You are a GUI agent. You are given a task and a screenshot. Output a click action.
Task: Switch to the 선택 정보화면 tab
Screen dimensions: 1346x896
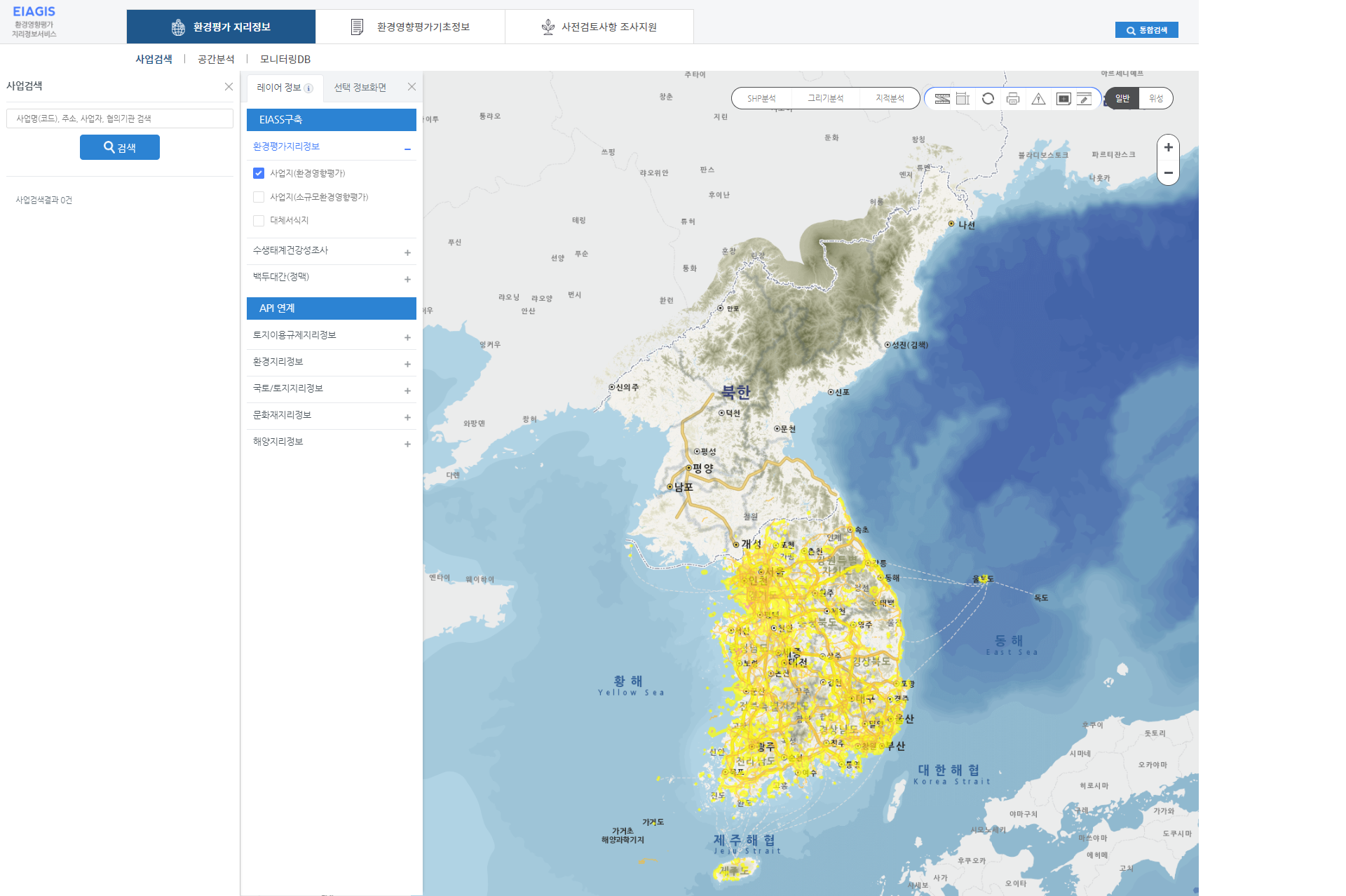[x=360, y=88]
